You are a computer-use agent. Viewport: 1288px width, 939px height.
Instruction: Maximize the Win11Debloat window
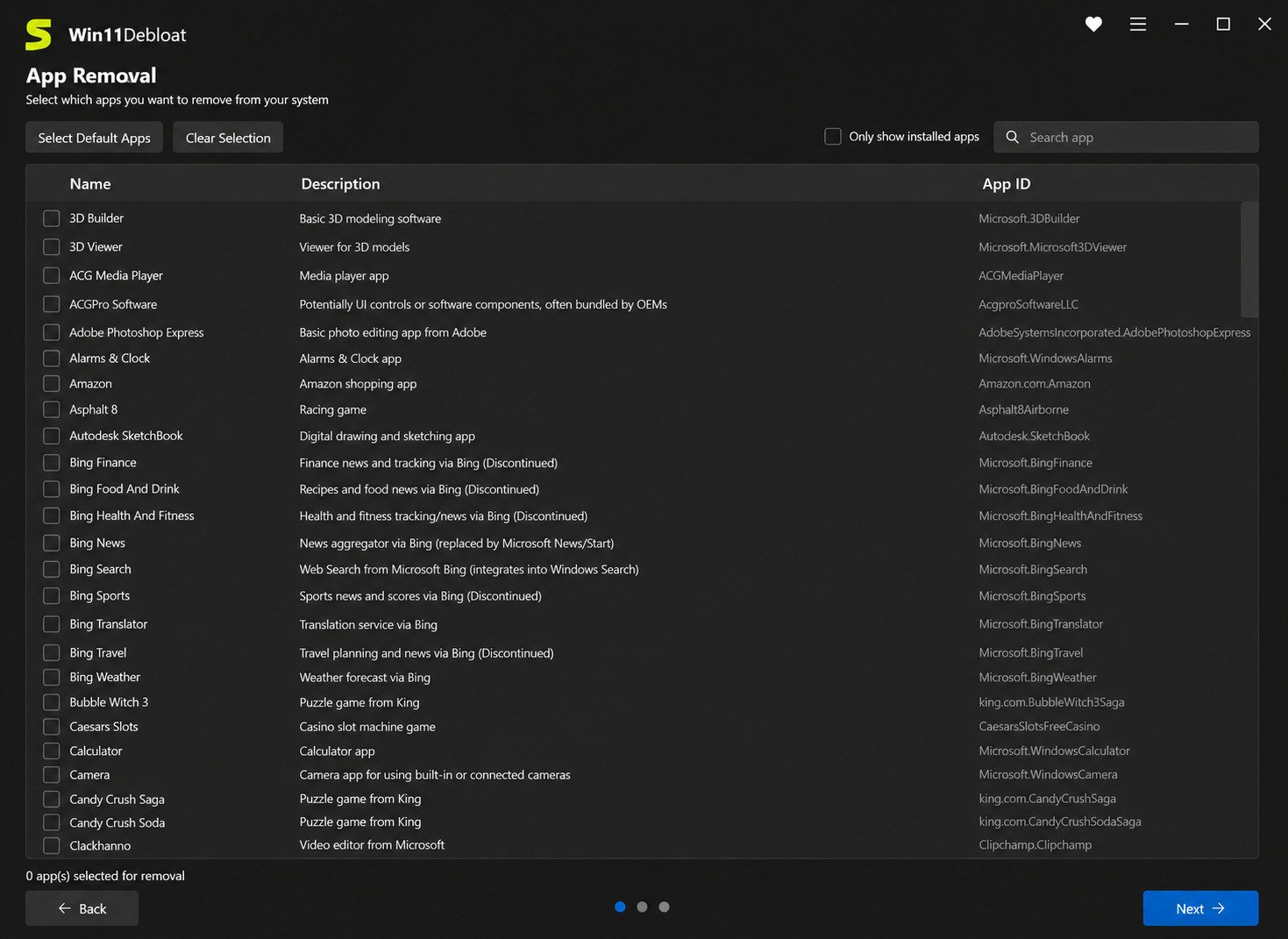pyautogui.click(x=1223, y=25)
